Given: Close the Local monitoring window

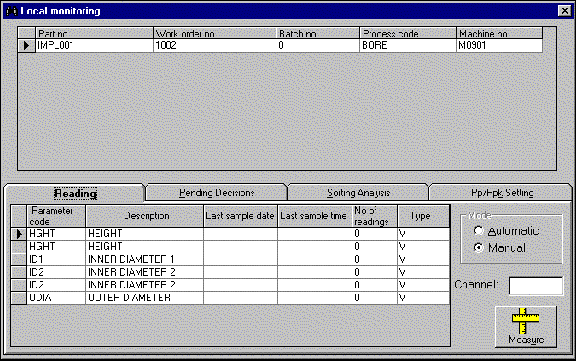Looking at the screenshot, I should 564,11.
